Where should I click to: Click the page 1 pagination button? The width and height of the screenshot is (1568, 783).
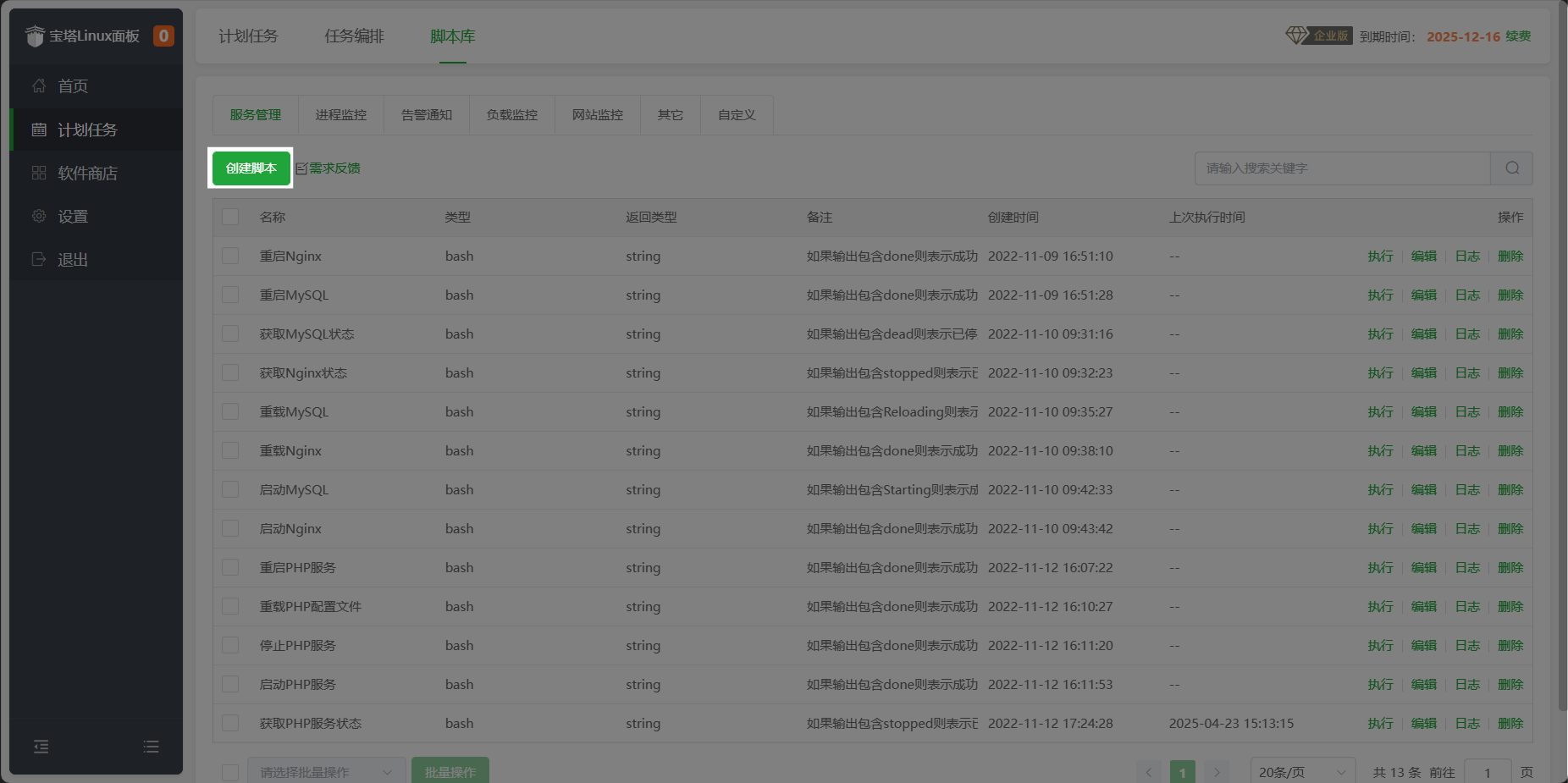coord(1183,772)
